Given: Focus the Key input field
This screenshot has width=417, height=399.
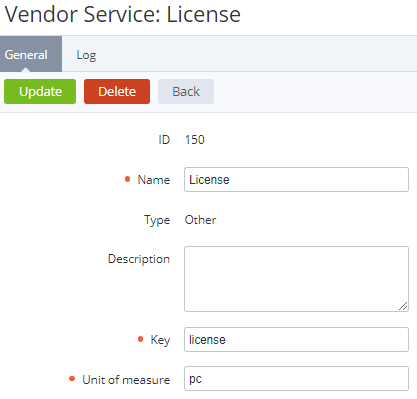Looking at the screenshot, I should [296, 340].
